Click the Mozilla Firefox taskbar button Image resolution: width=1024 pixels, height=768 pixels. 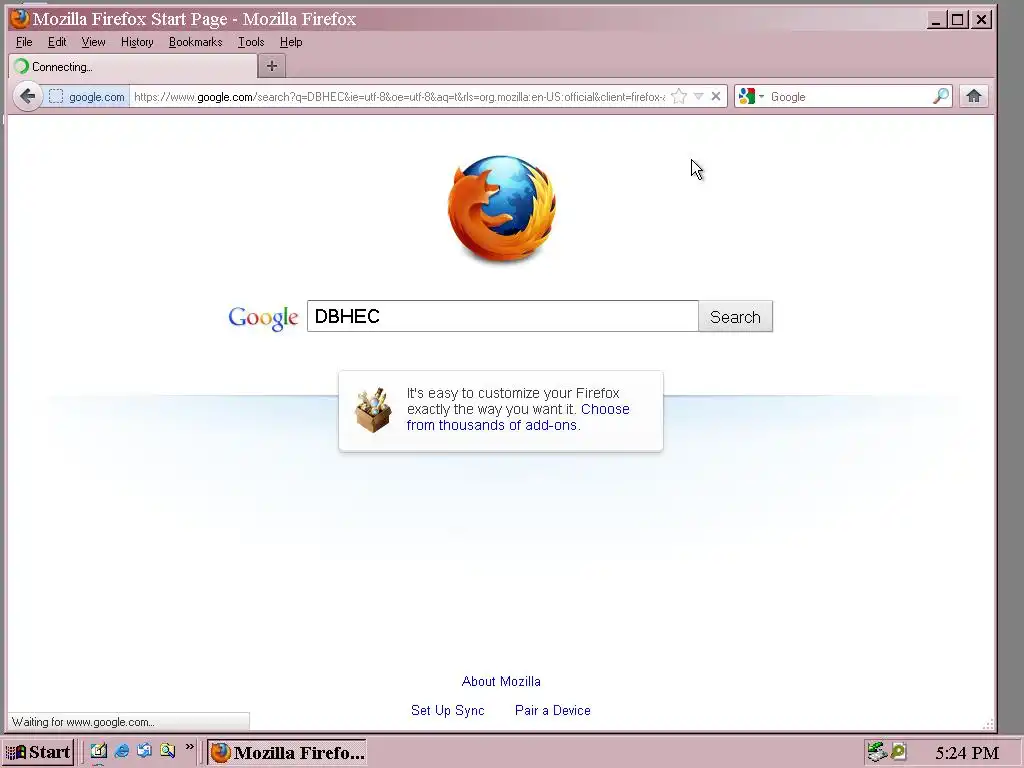[x=287, y=752]
